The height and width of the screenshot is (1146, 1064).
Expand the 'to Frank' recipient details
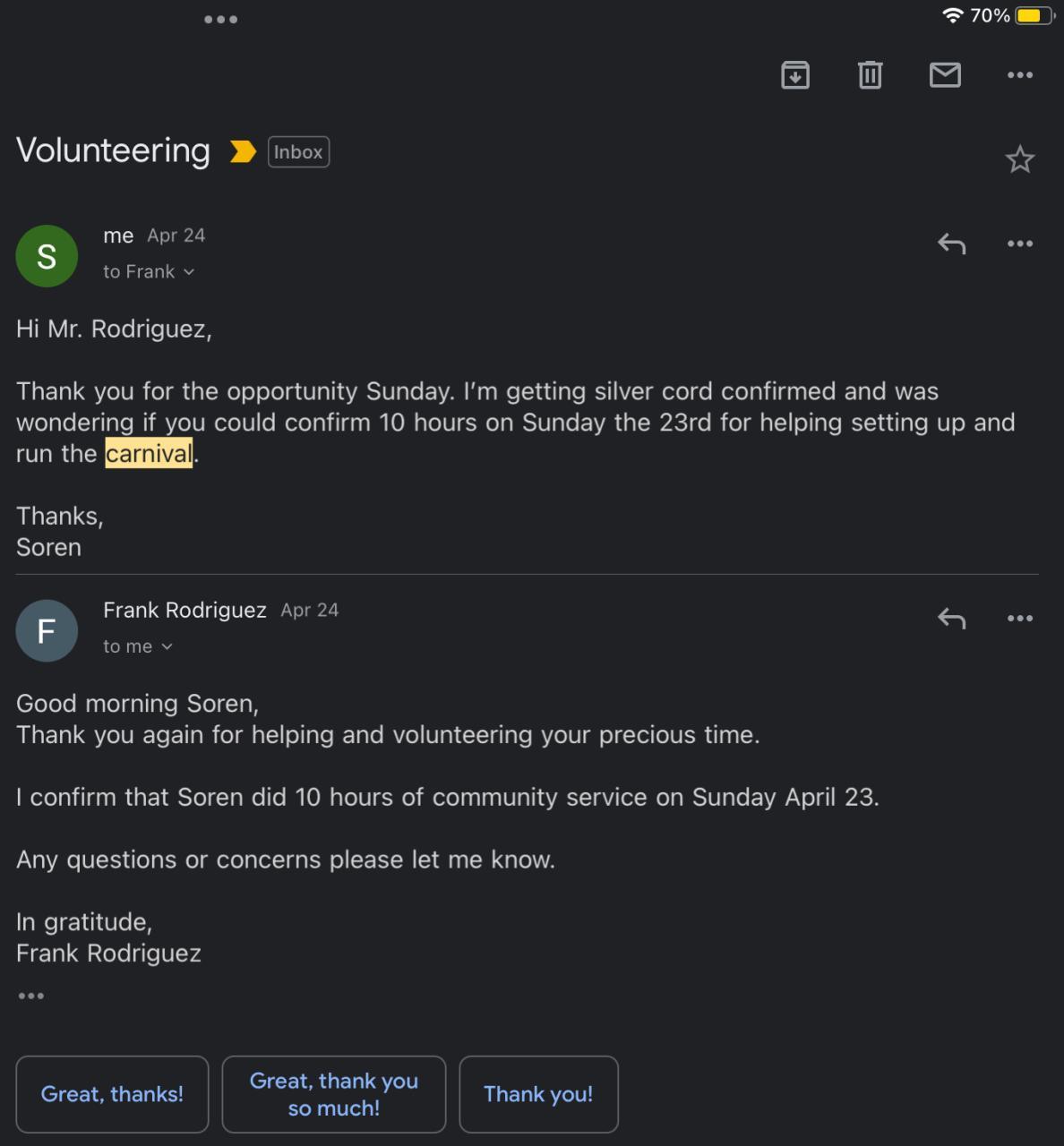pos(150,272)
